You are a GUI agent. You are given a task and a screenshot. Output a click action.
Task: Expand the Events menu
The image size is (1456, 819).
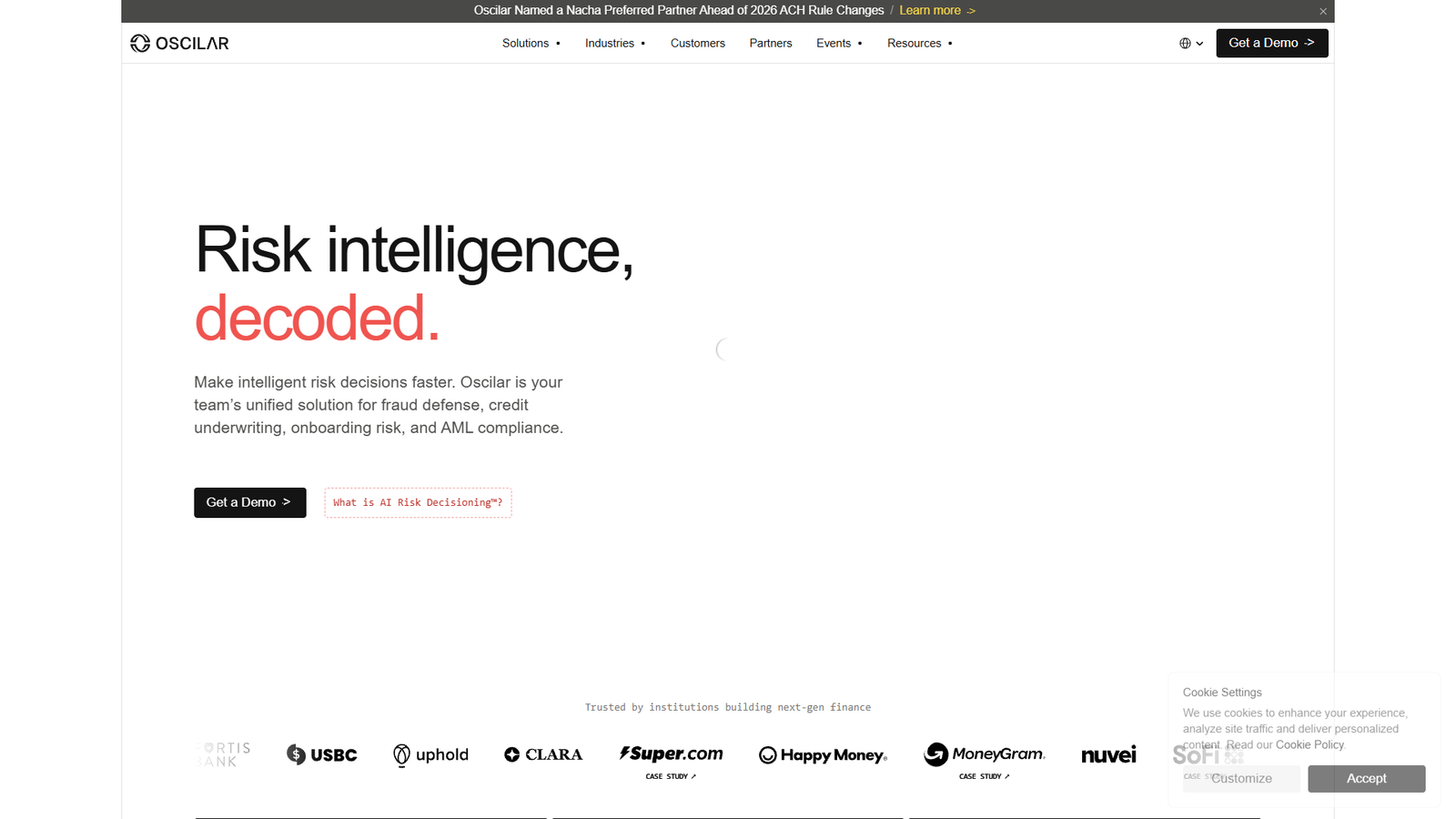[x=839, y=43]
